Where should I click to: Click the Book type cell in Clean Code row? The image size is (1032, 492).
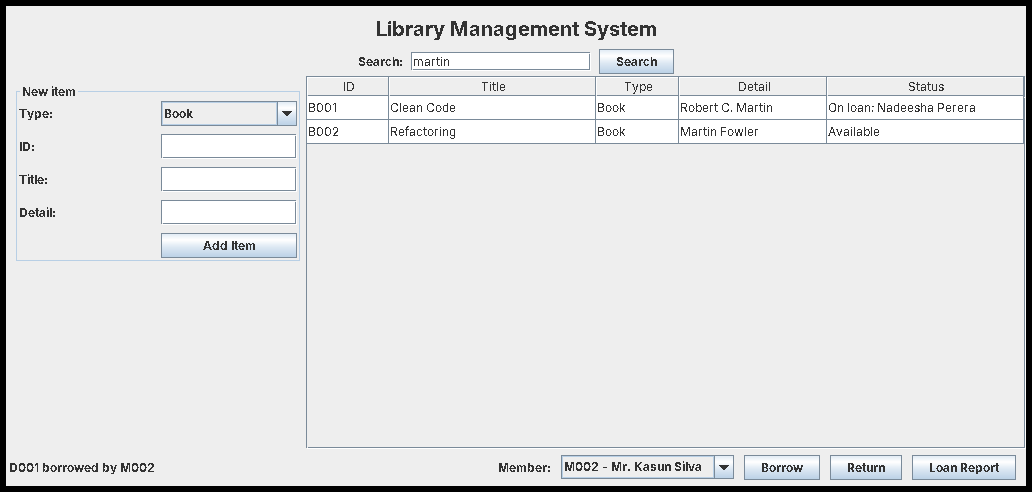(x=637, y=108)
